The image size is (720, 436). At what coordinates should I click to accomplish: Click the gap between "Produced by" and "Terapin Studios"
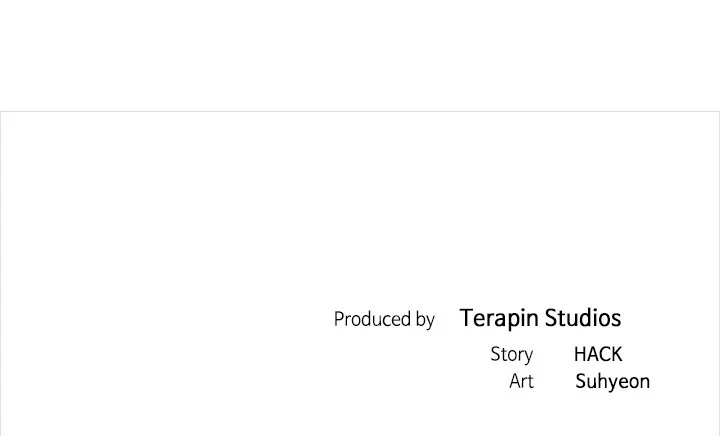(x=447, y=320)
